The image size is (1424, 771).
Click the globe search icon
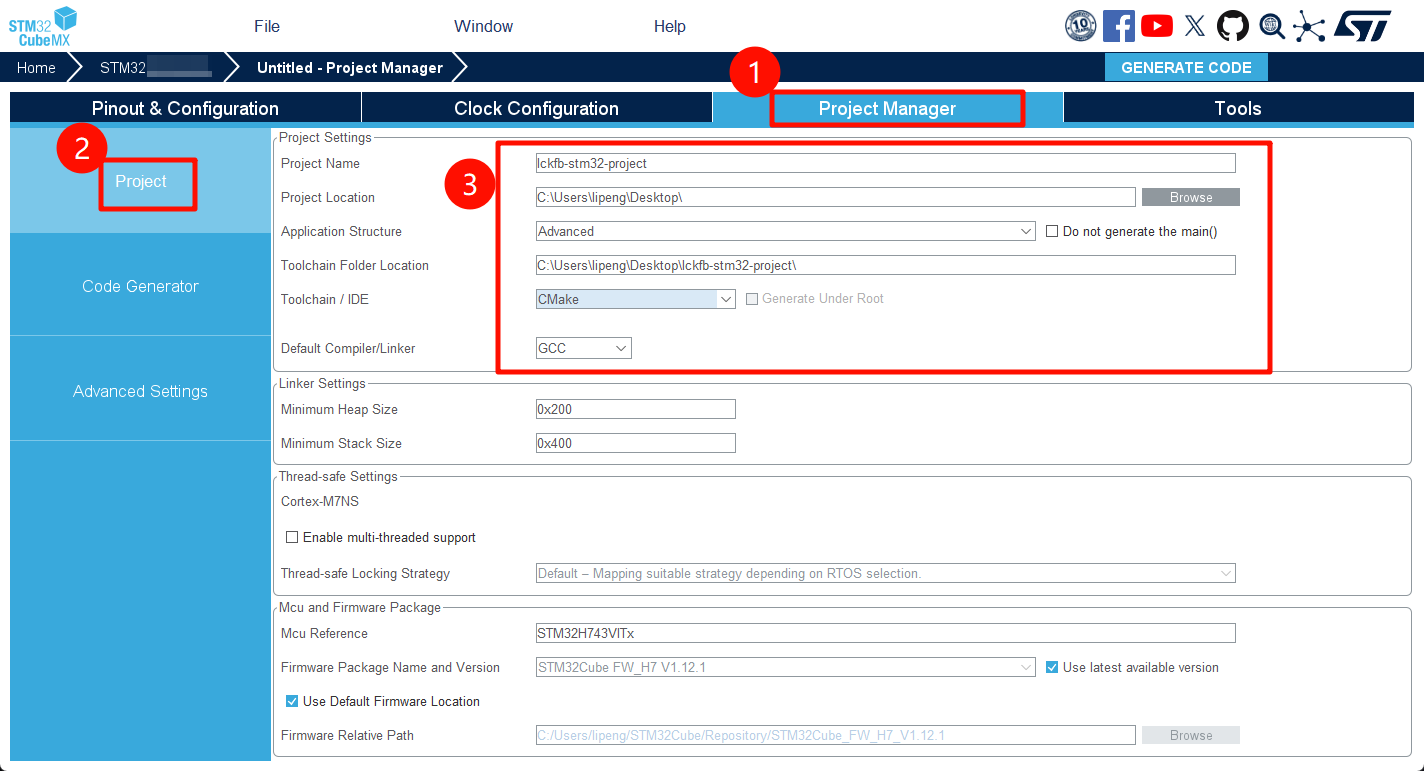tap(1271, 26)
